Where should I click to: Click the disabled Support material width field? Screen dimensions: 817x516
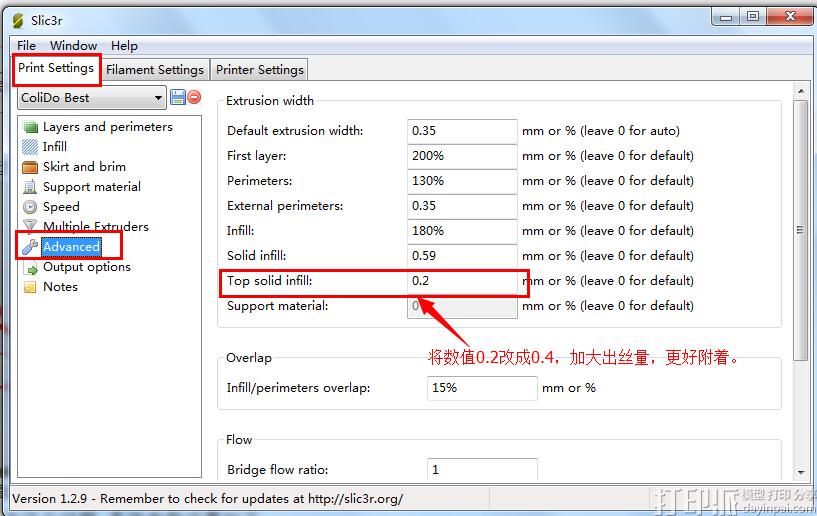coord(462,306)
